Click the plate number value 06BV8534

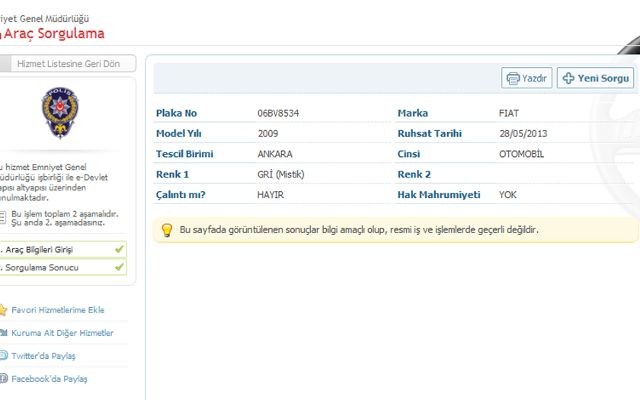coord(279,113)
